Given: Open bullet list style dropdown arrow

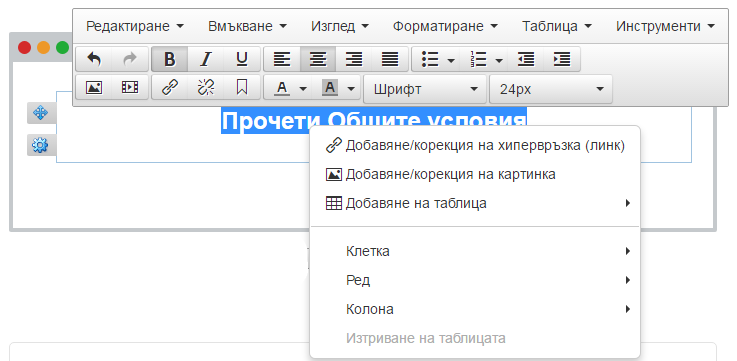Looking at the screenshot, I should 451,60.
